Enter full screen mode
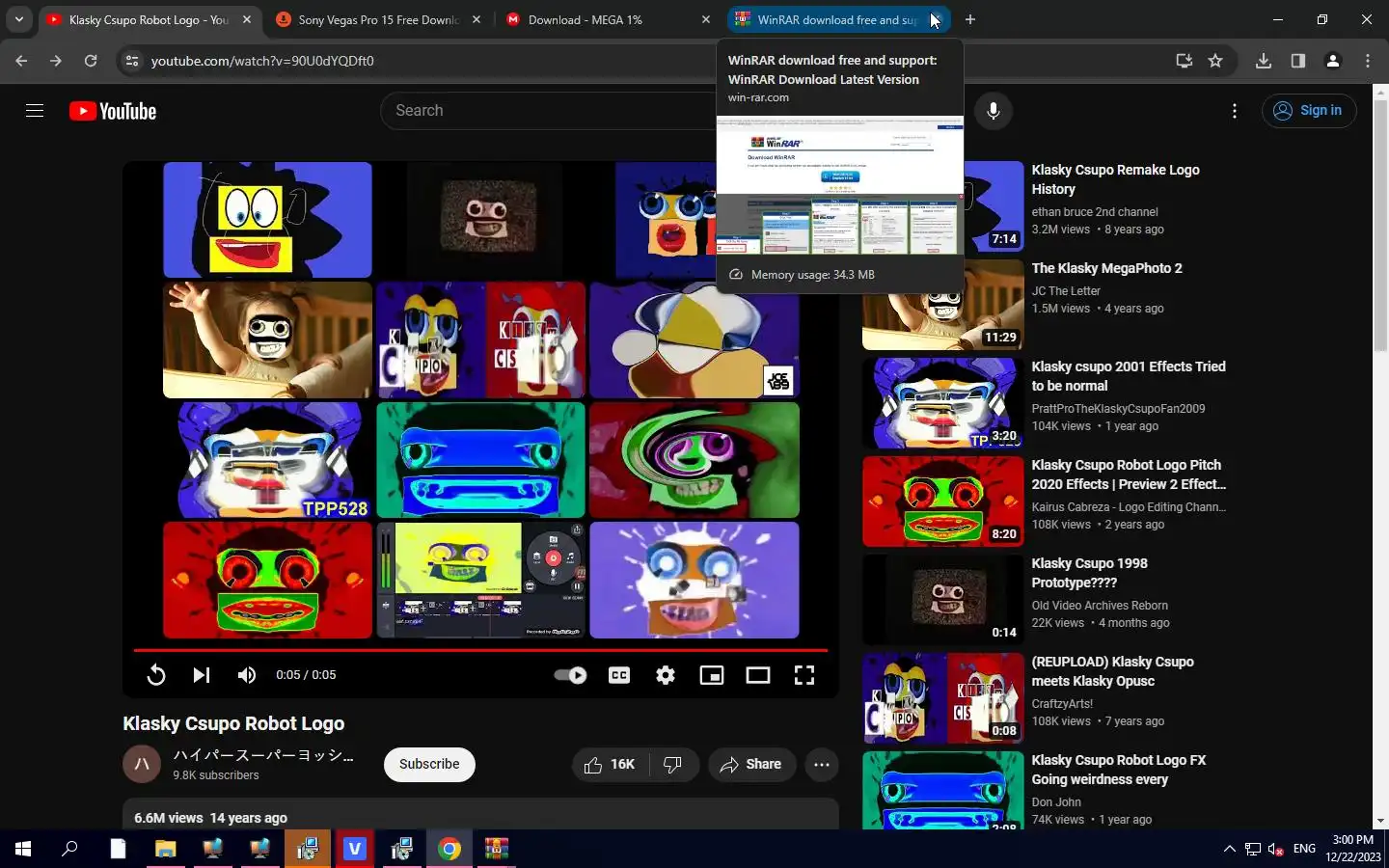Image resolution: width=1389 pixels, height=868 pixels. [x=804, y=675]
